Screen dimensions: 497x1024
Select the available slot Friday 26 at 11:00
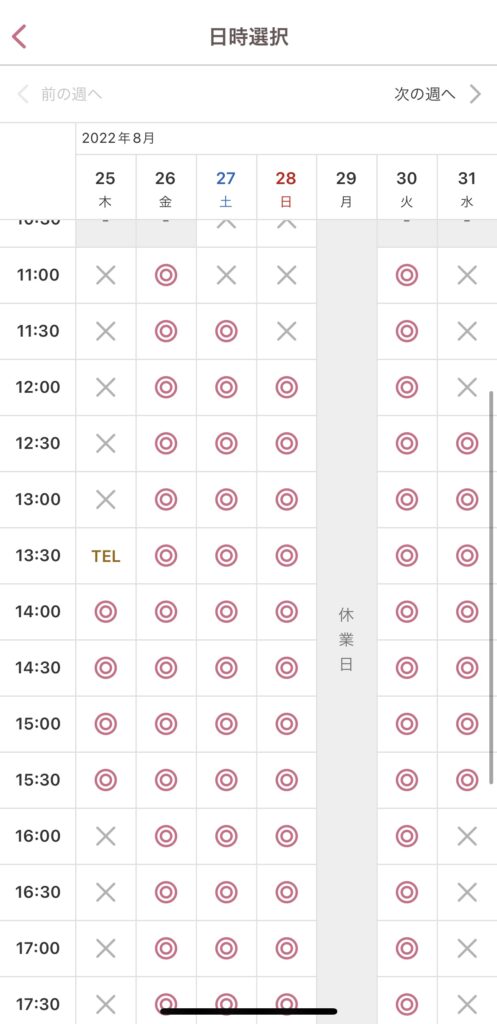point(166,276)
